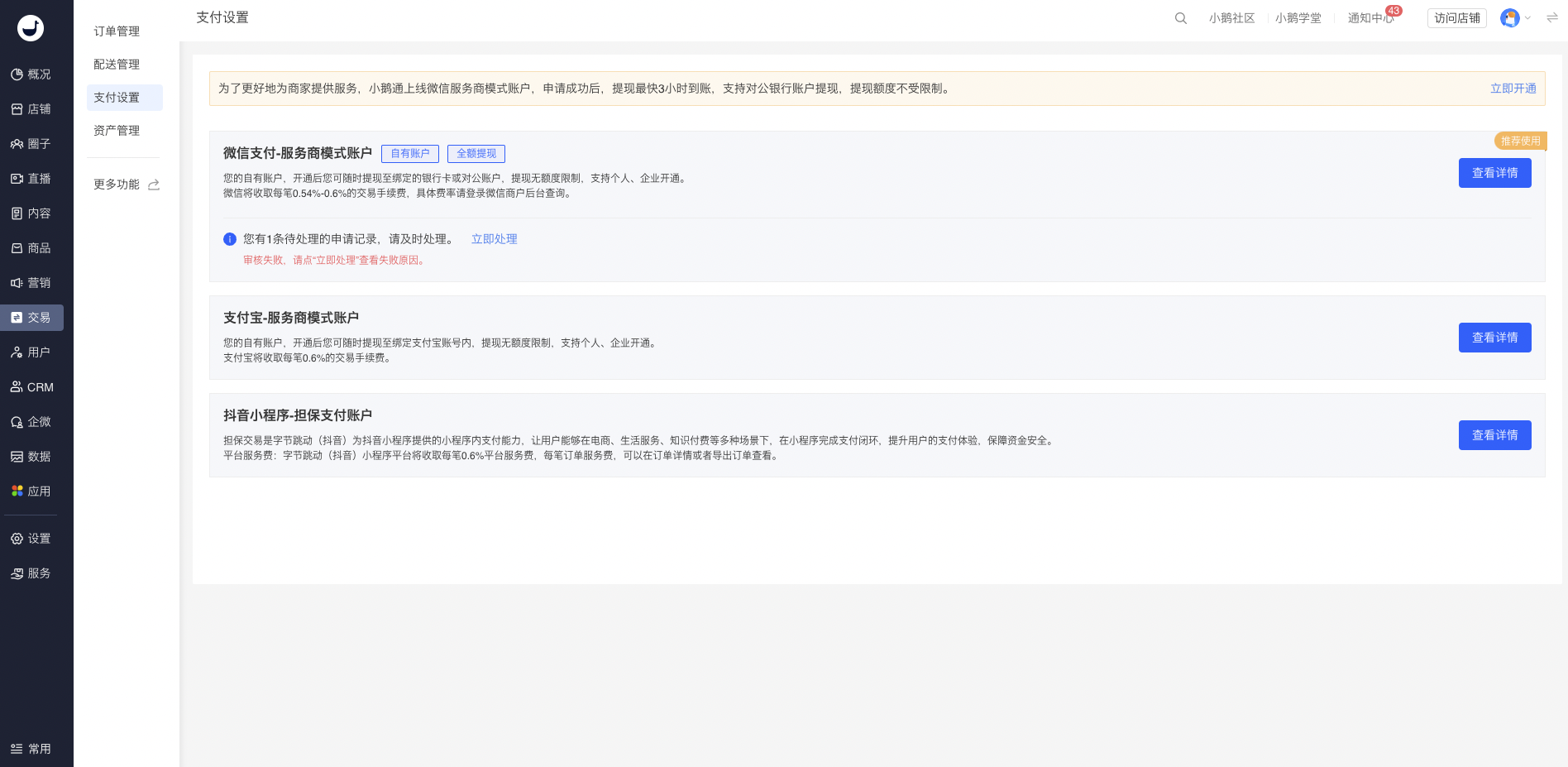Click the 43 notification badge
Viewport: 1568px width, 767px height.
point(1394,11)
